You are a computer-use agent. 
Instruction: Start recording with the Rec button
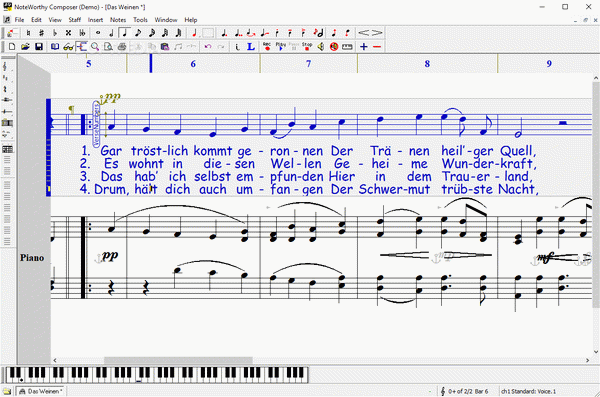pos(267,47)
